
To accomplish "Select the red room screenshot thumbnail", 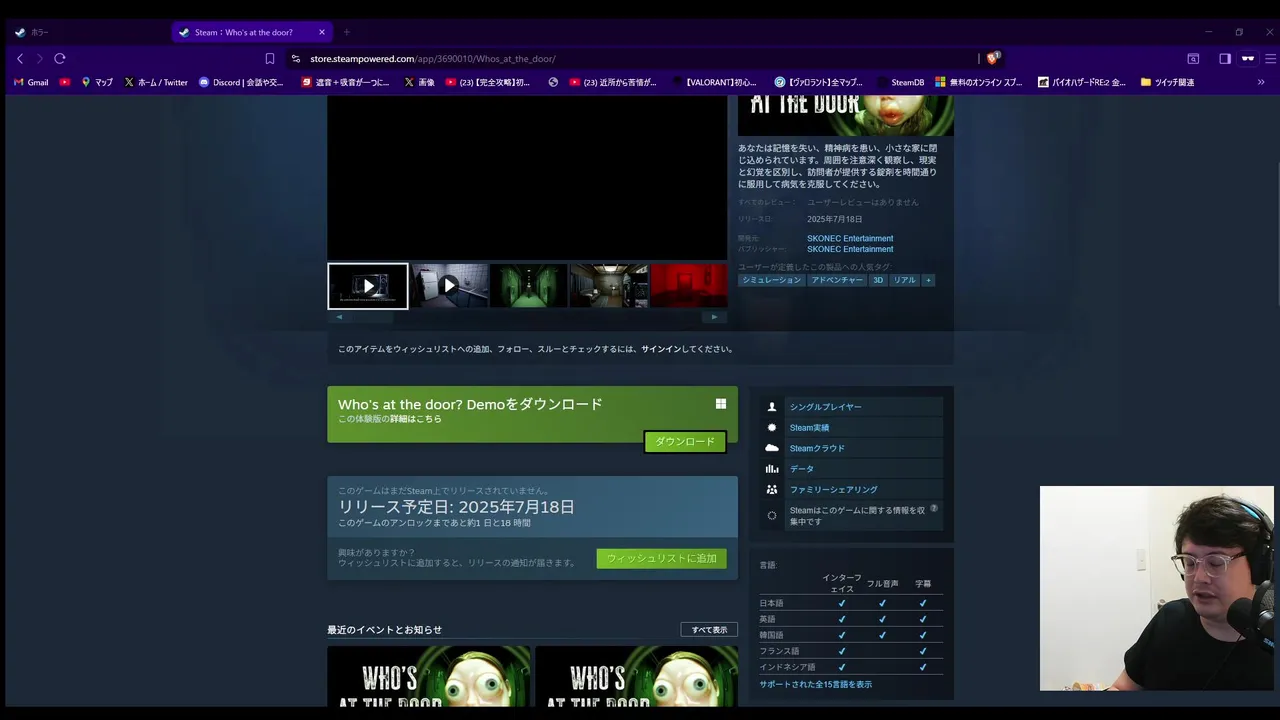I will [689, 286].
